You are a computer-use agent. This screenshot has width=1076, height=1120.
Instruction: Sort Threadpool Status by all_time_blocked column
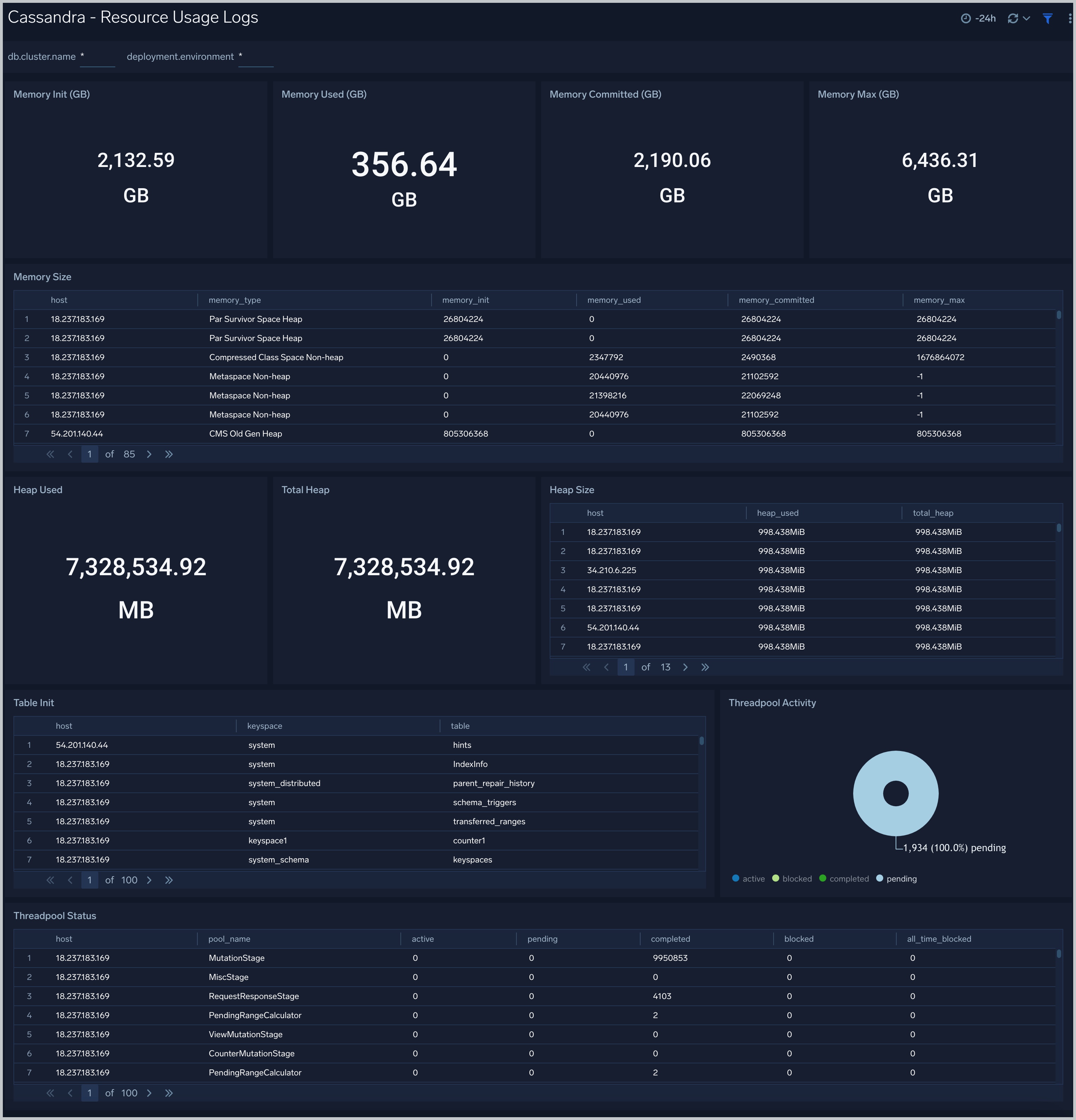coord(939,939)
